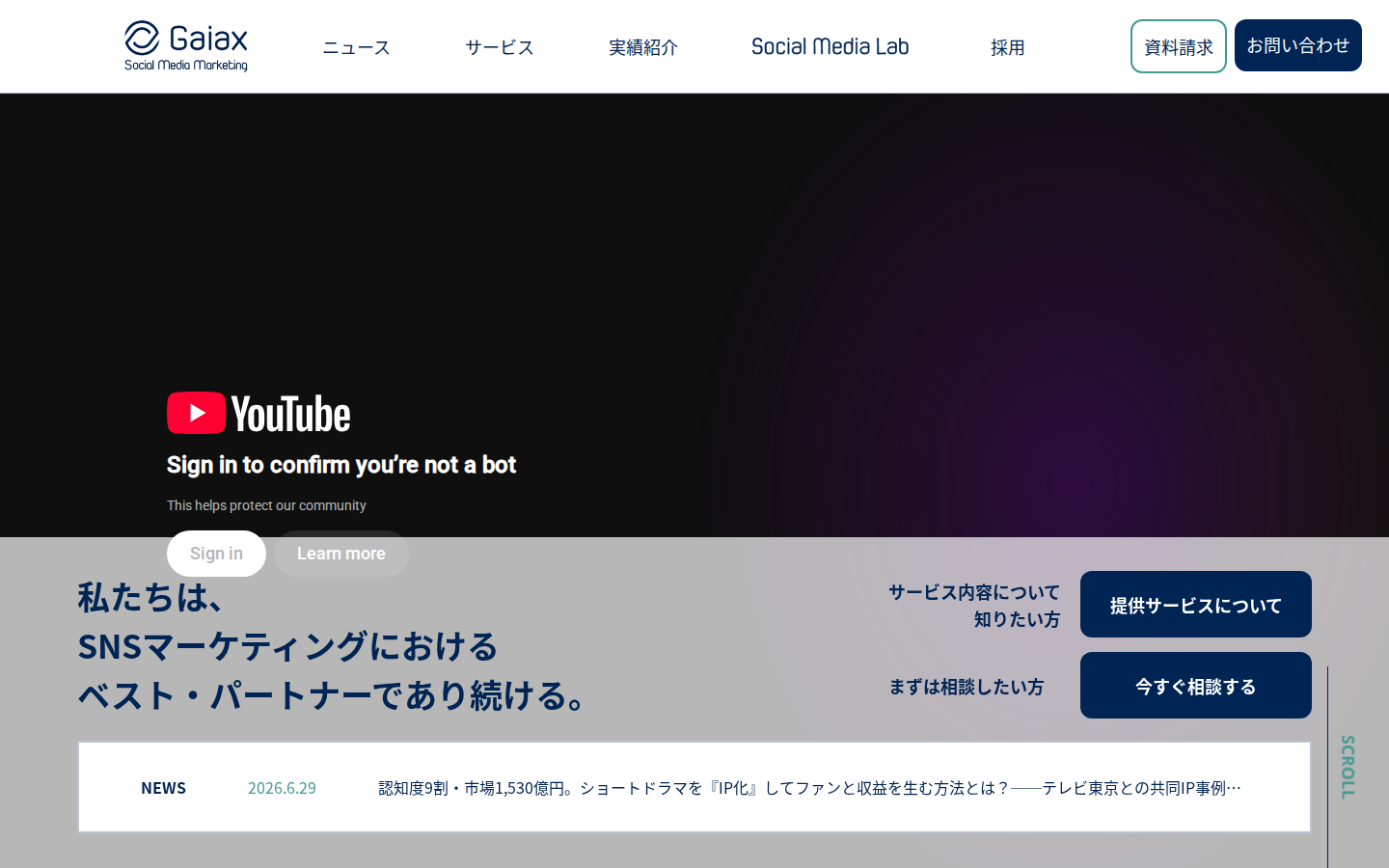Click the 資料請求 button

coord(1179,46)
